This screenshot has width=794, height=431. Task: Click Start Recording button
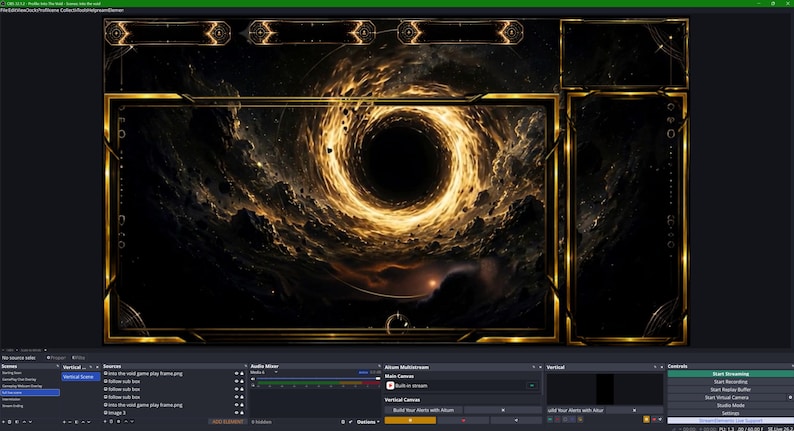730,382
